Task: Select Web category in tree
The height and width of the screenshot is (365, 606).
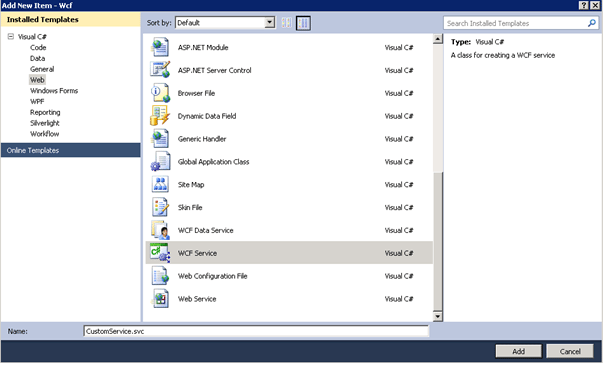Action: (37, 80)
